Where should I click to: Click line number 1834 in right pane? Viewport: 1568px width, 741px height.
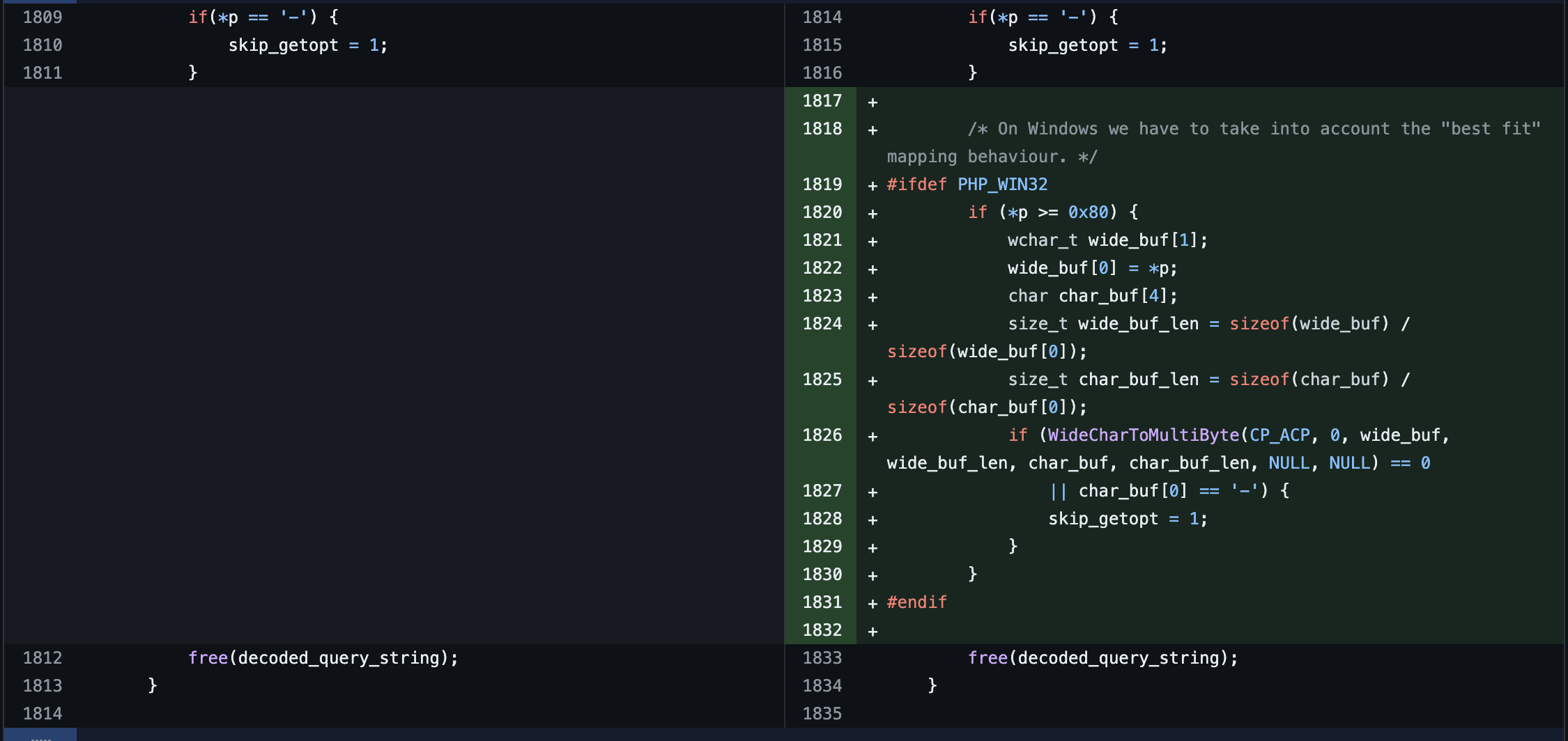(822, 686)
